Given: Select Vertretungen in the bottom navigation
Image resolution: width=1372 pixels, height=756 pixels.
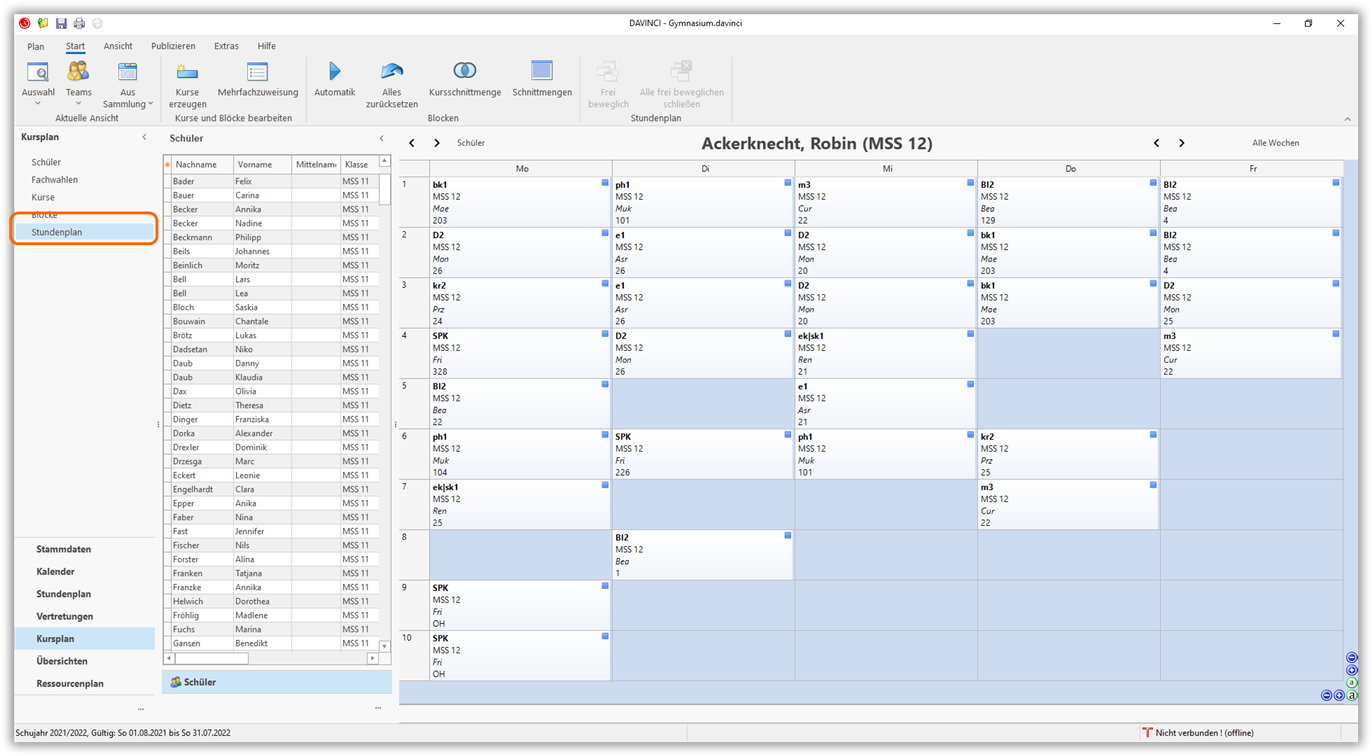Looking at the screenshot, I should click(64, 616).
